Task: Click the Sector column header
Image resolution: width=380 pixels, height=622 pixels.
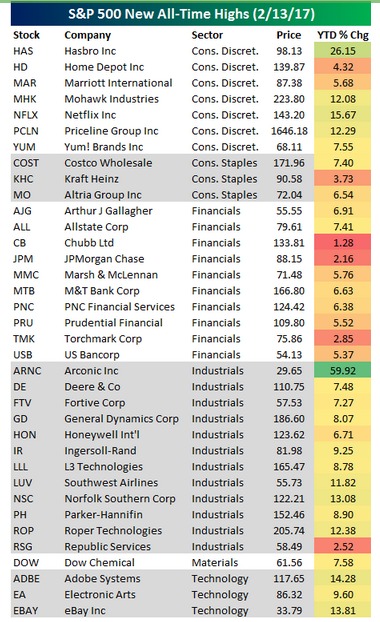Action: click(x=207, y=35)
